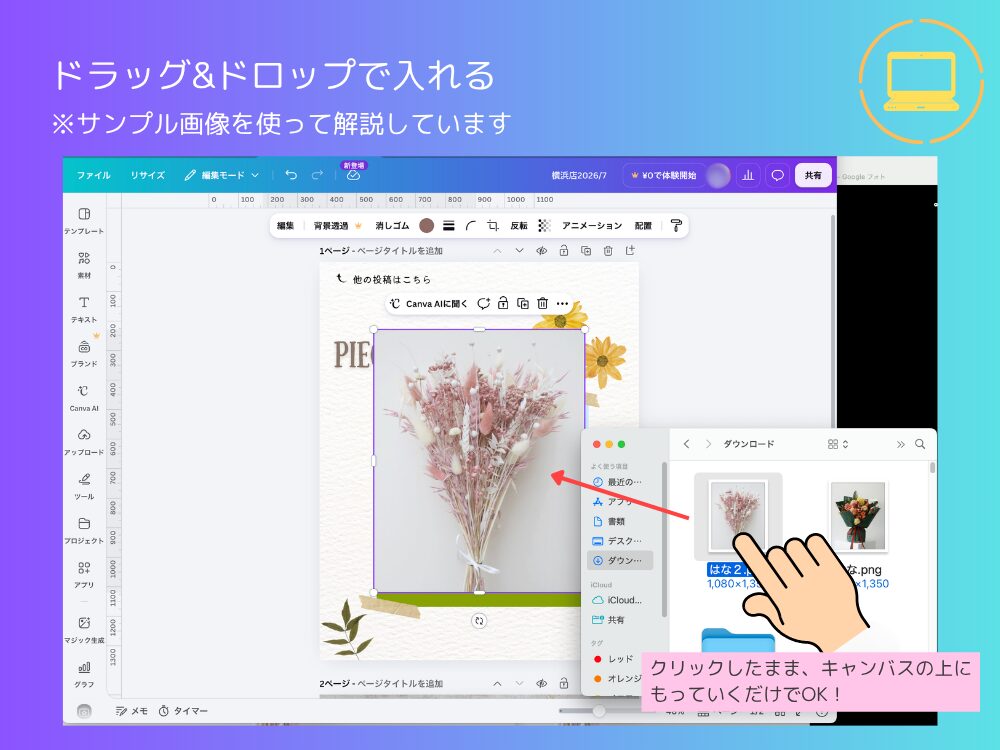Check the cloud save status icon

(353, 175)
